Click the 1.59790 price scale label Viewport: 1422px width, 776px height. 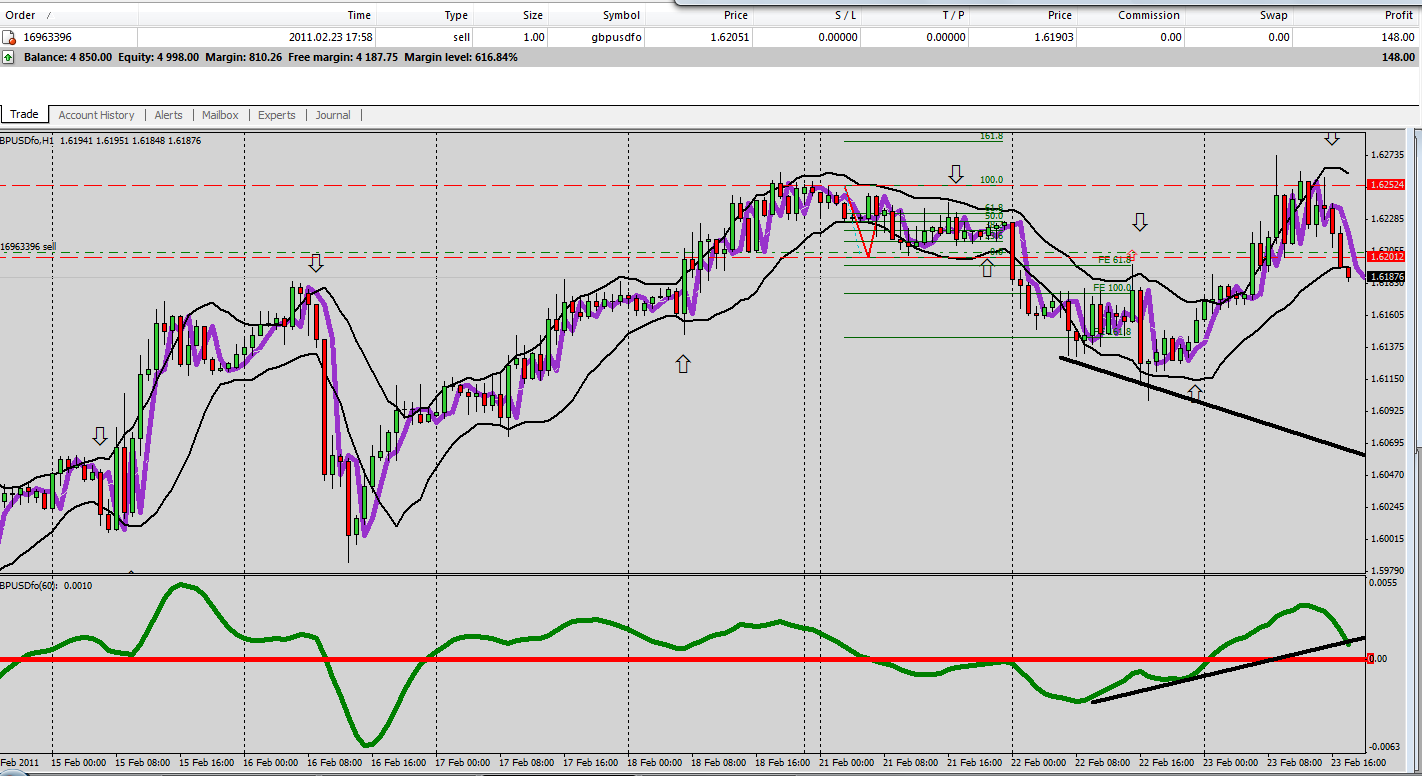(1389, 570)
